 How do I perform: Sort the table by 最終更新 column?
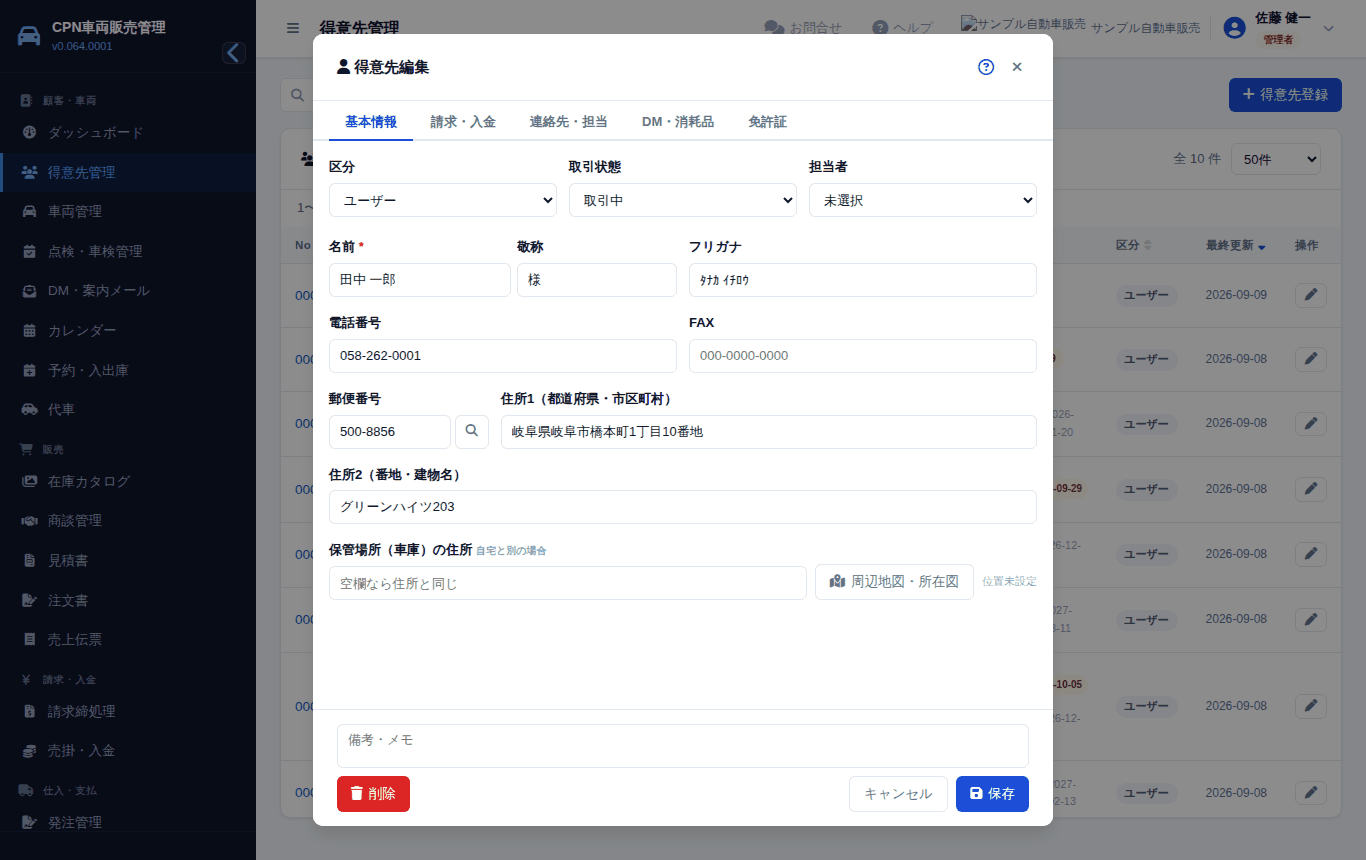click(x=1236, y=245)
